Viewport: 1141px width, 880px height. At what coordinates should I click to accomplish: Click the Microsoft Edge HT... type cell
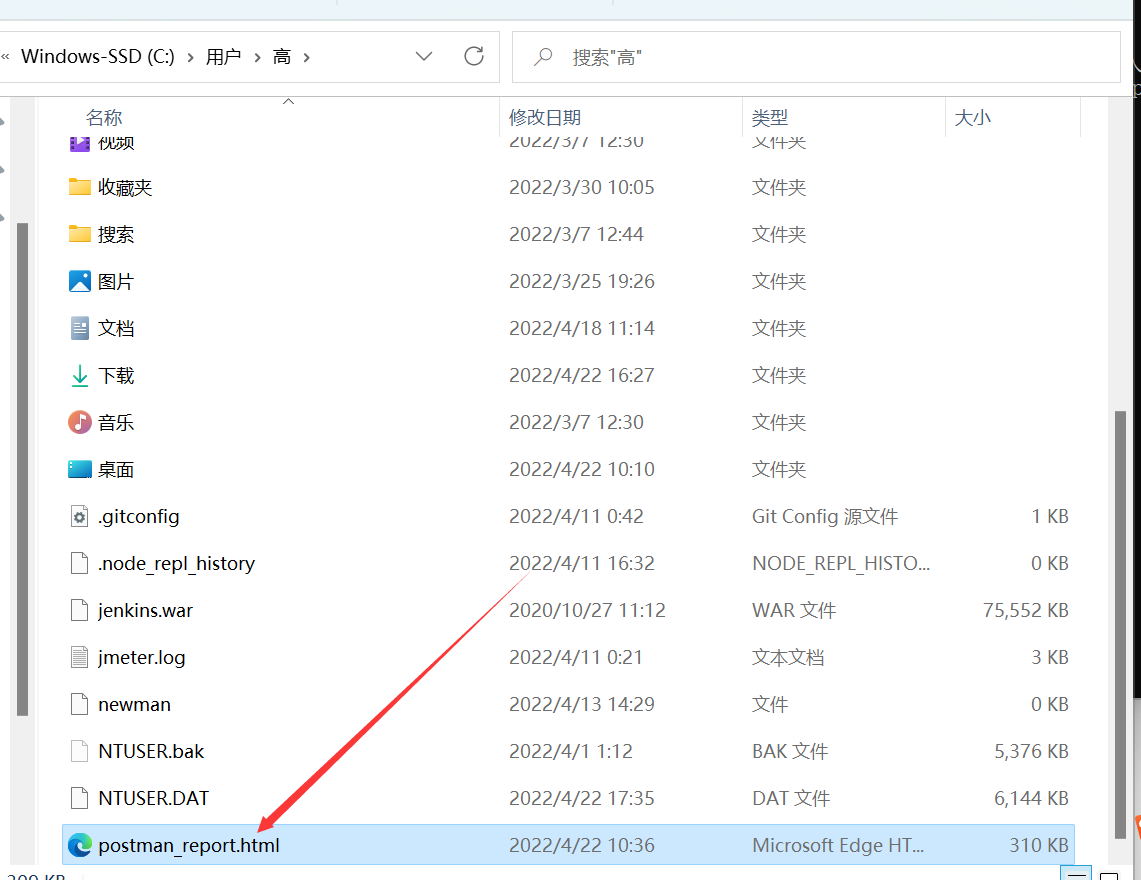(838, 846)
